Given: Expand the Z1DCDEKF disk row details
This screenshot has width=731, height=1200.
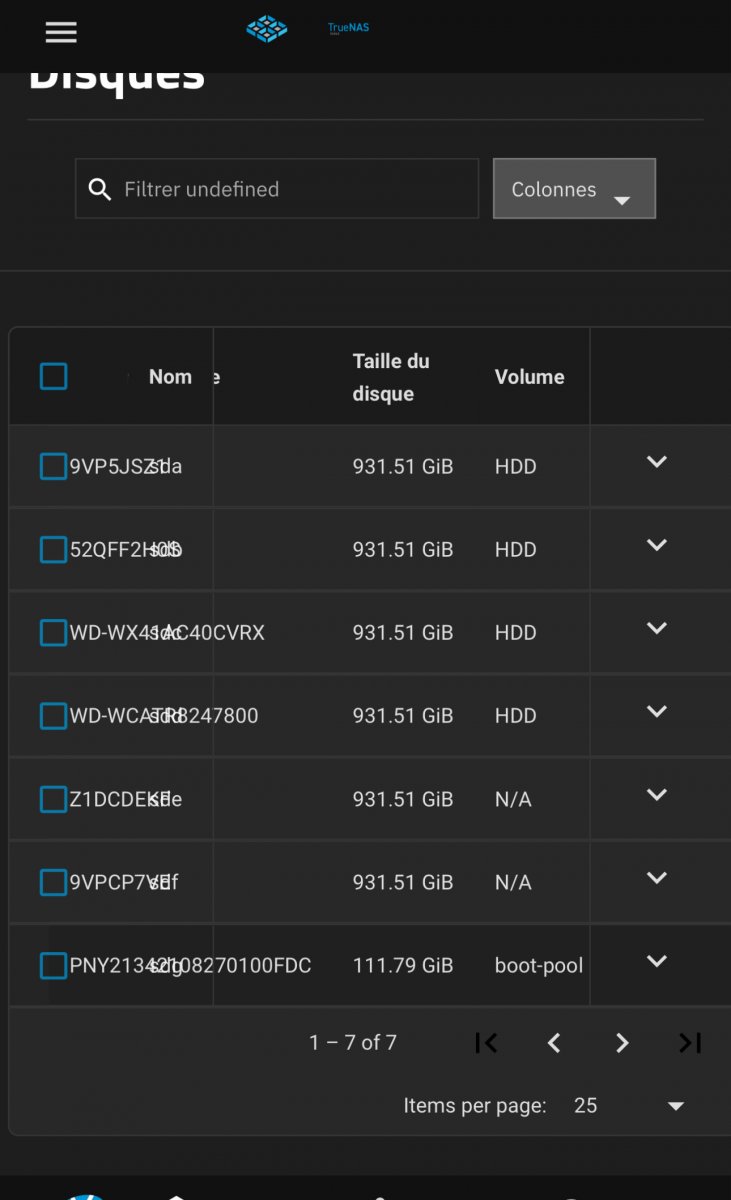Looking at the screenshot, I should 656,795.
